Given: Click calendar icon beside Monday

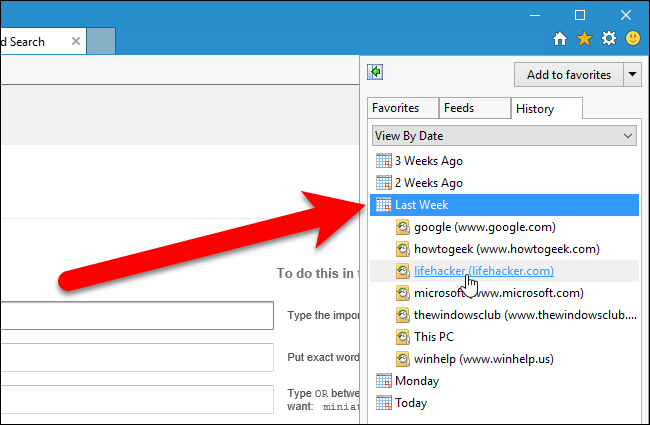Looking at the screenshot, I should pyautogui.click(x=383, y=380).
